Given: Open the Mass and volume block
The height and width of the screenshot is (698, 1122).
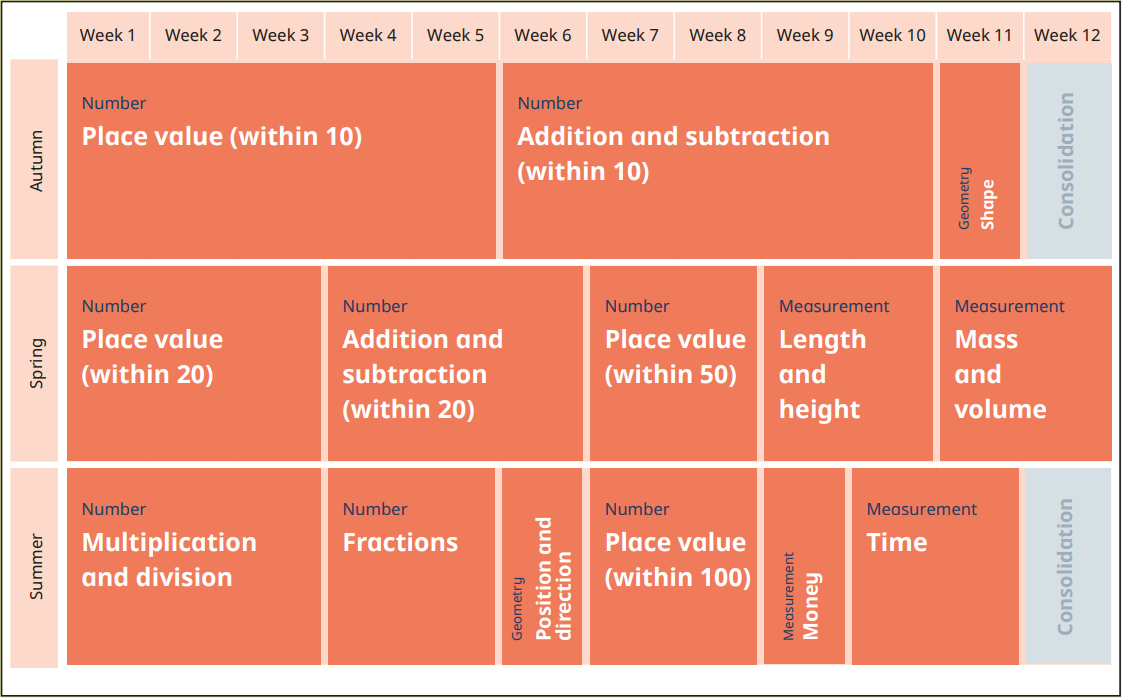Looking at the screenshot, I should coord(1025,364).
